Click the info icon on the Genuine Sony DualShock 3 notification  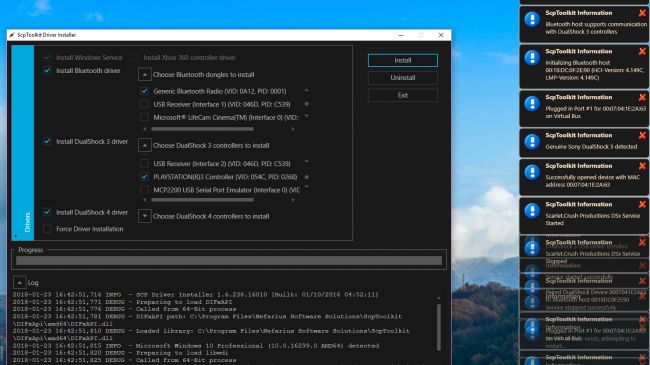coord(532,142)
